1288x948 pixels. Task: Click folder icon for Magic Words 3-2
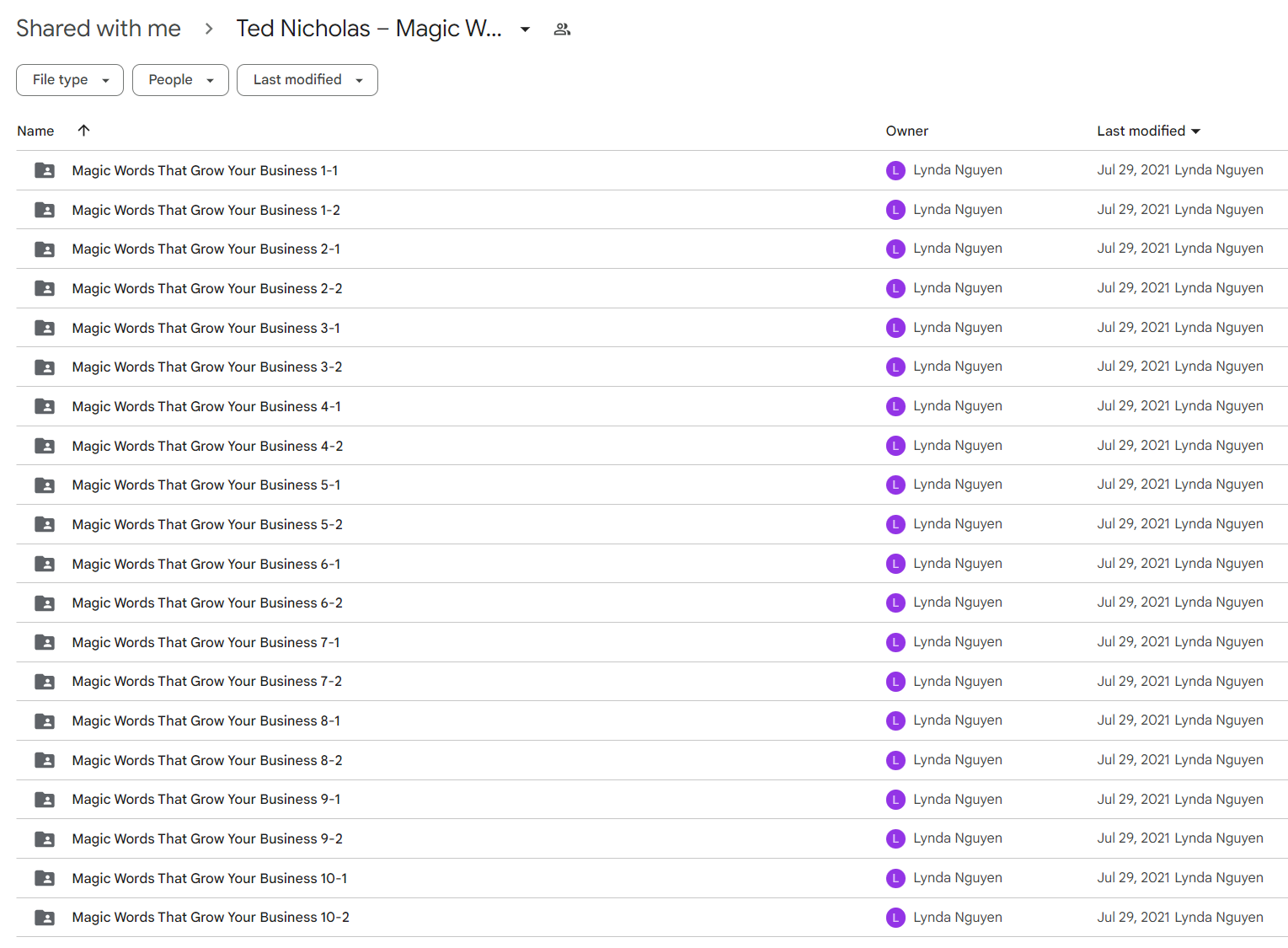pyautogui.click(x=45, y=367)
